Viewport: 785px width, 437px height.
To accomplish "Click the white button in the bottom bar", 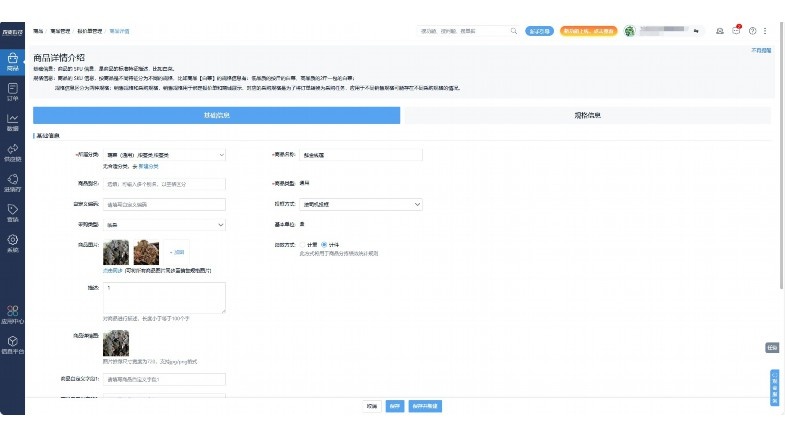I will tap(371, 406).
